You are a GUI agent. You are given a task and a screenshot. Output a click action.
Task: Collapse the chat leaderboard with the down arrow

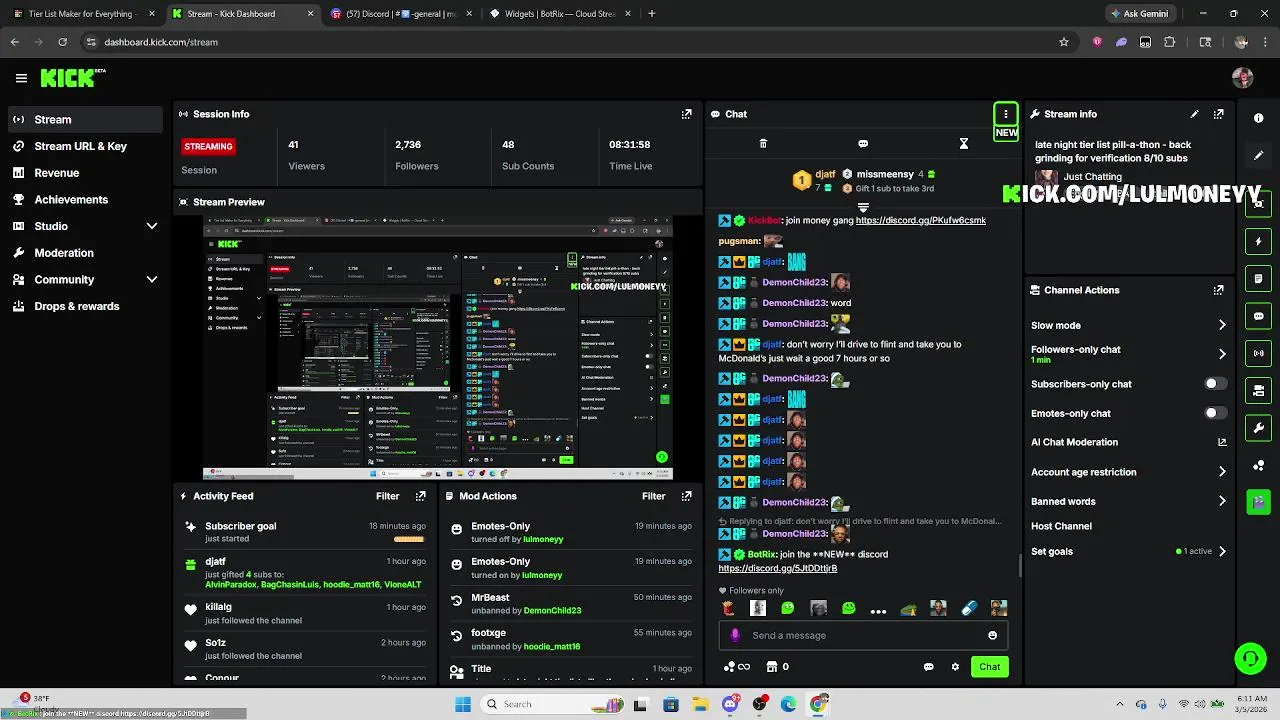point(863,207)
